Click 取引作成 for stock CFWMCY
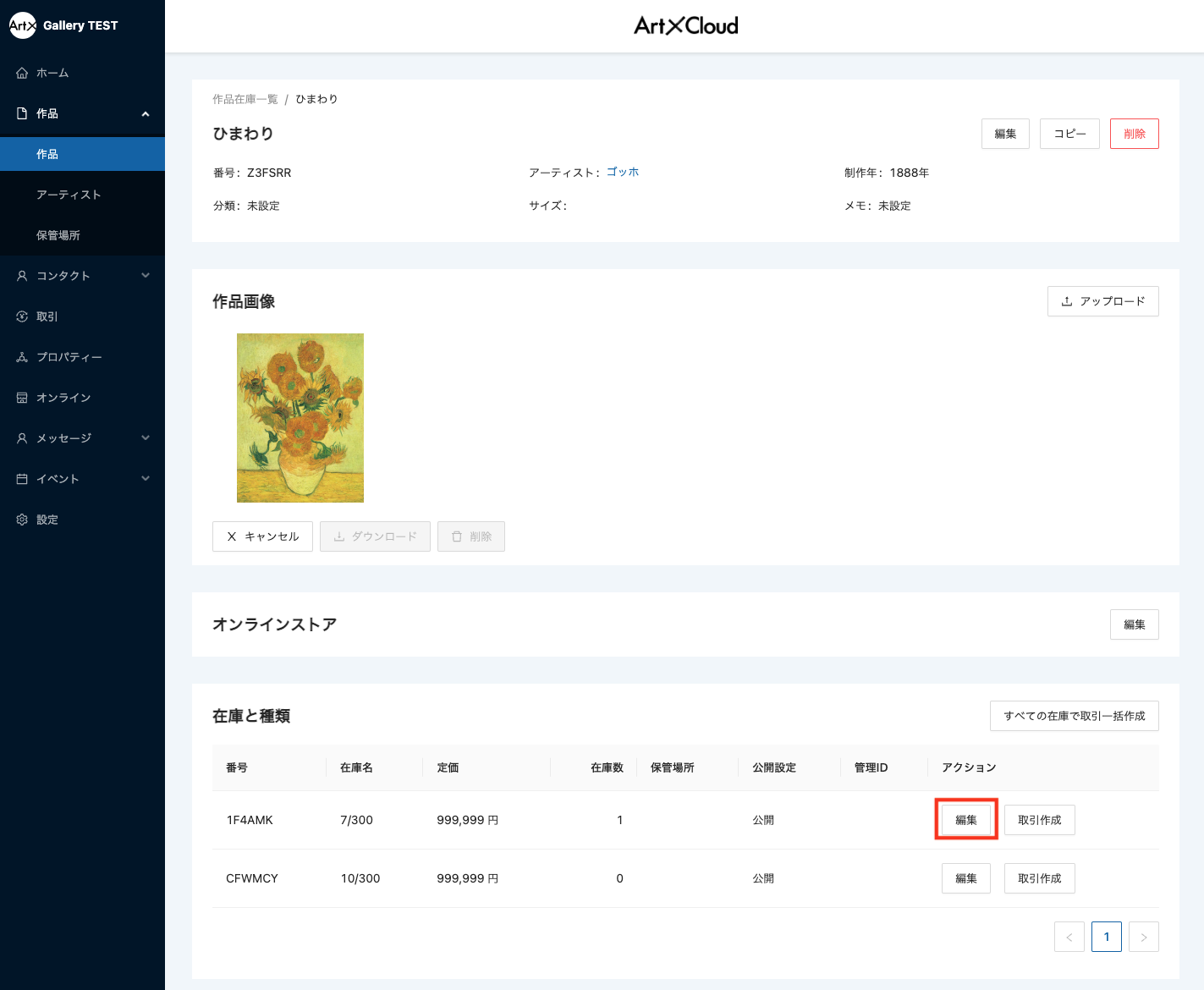Screen dimensions: 1204x990 (1040, 878)
